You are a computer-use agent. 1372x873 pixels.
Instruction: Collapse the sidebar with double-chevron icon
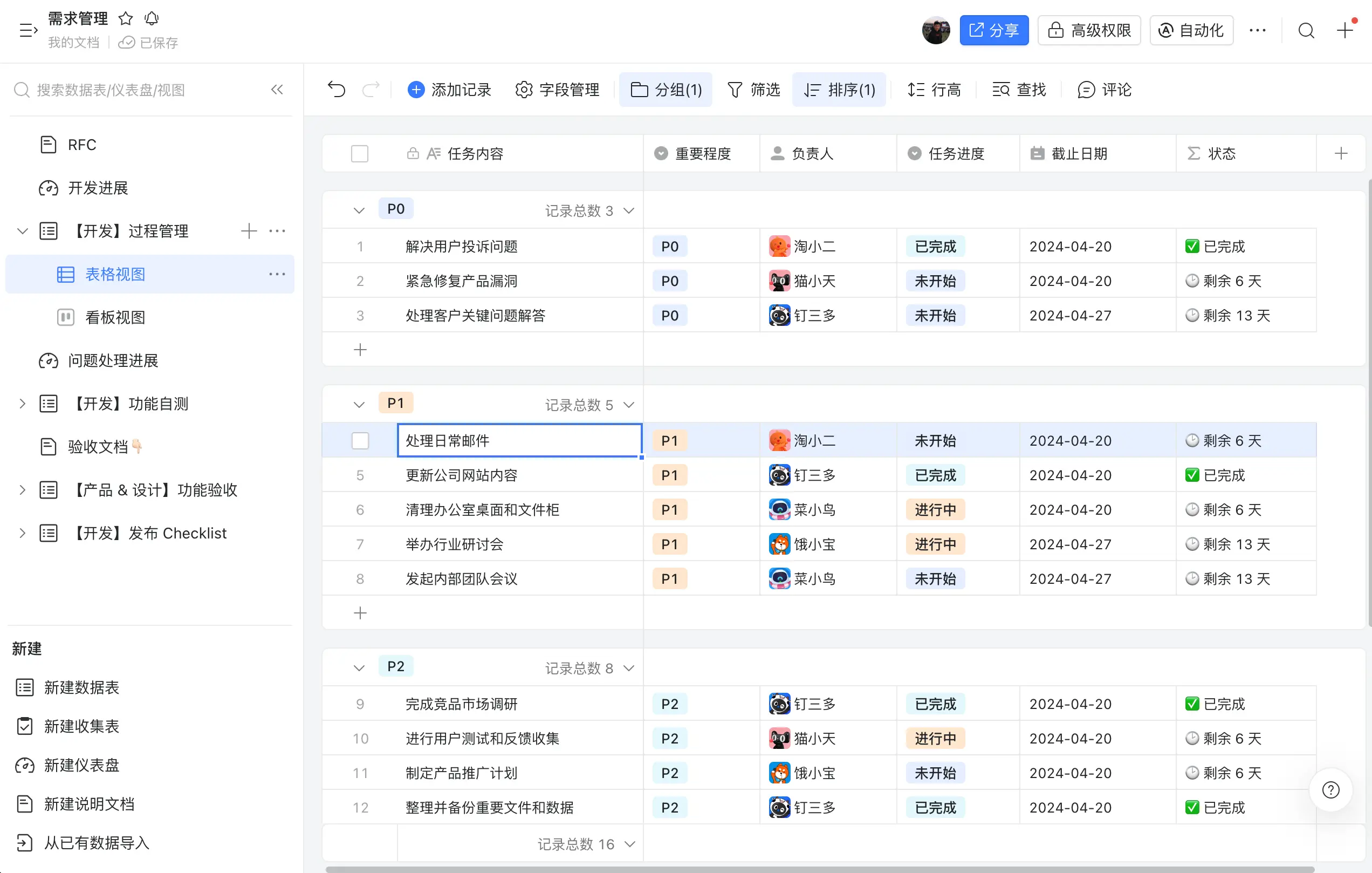pyautogui.click(x=277, y=90)
